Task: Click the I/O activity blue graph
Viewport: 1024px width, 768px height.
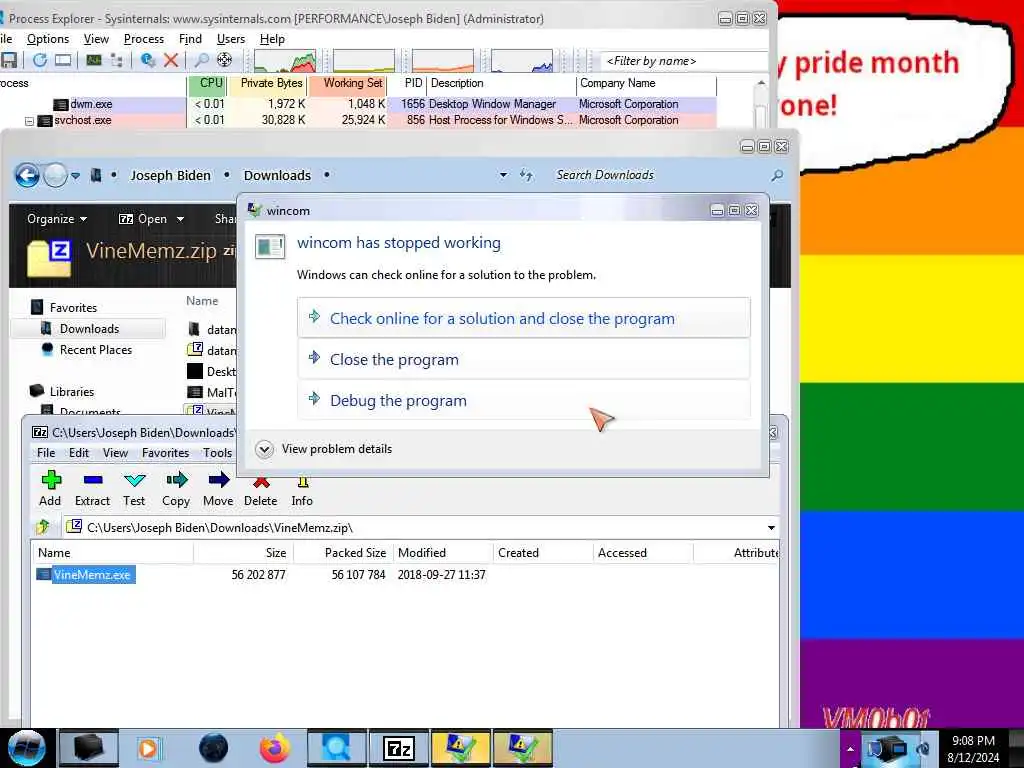Action: 521,61
